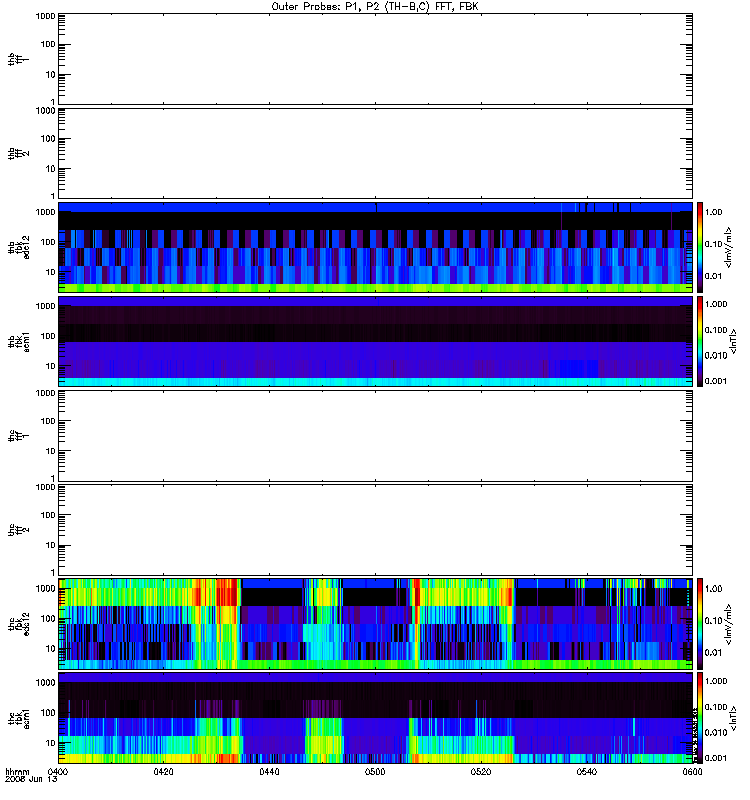
Task: Click the 0.001 value on thb scm1 colorbar
Action: 716,381
